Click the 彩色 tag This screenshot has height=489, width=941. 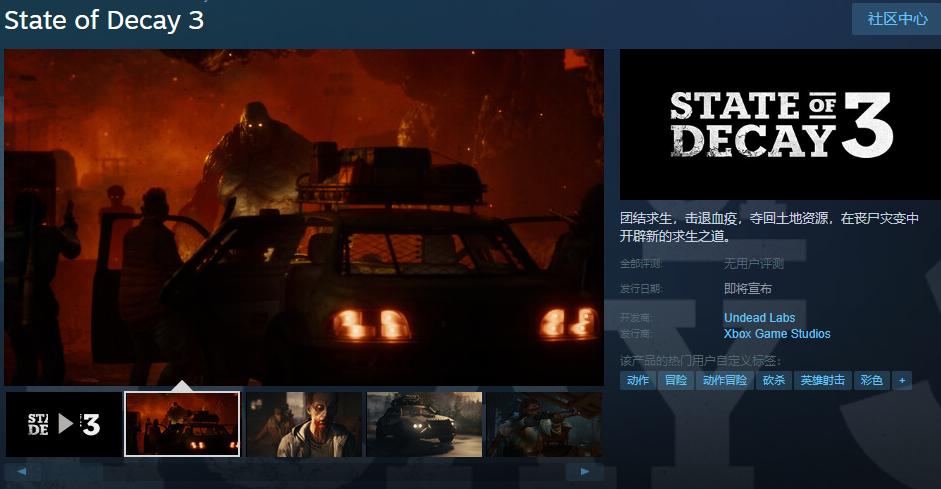(x=871, y=380)
